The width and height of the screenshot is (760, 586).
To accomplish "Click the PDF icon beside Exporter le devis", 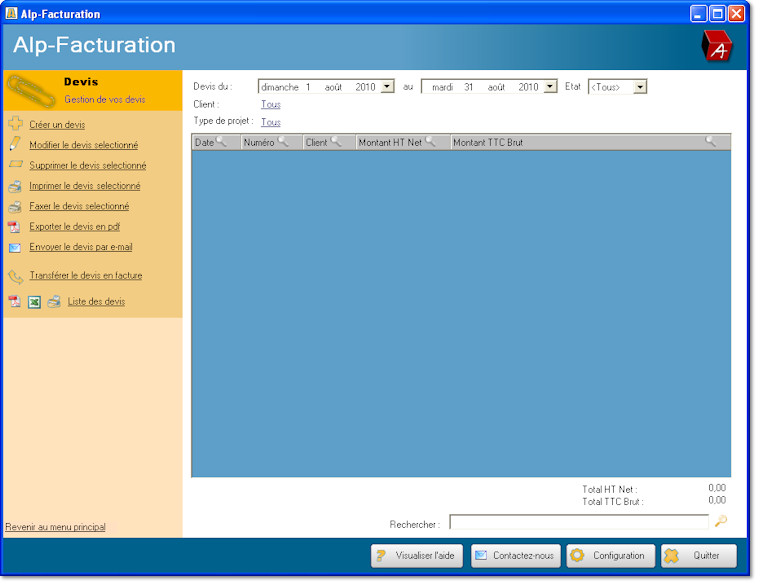I will [x=15, y=227].
